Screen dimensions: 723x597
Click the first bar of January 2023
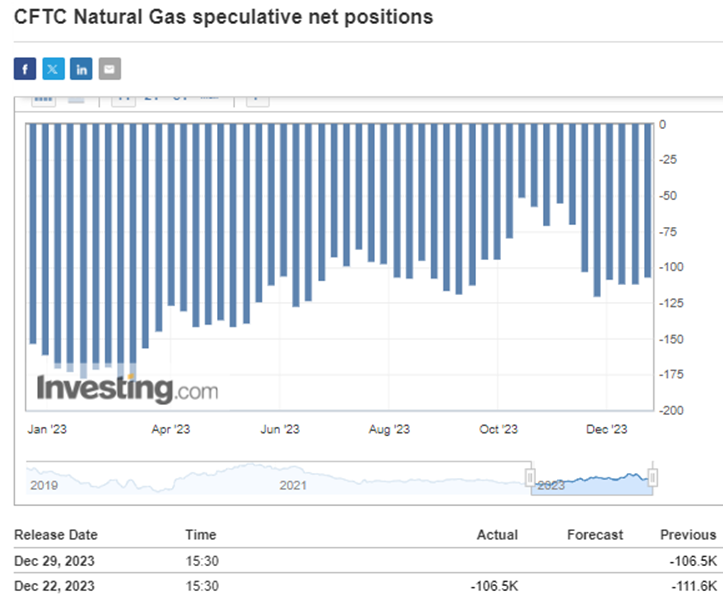pyautogui.click(x=33, y=233)
